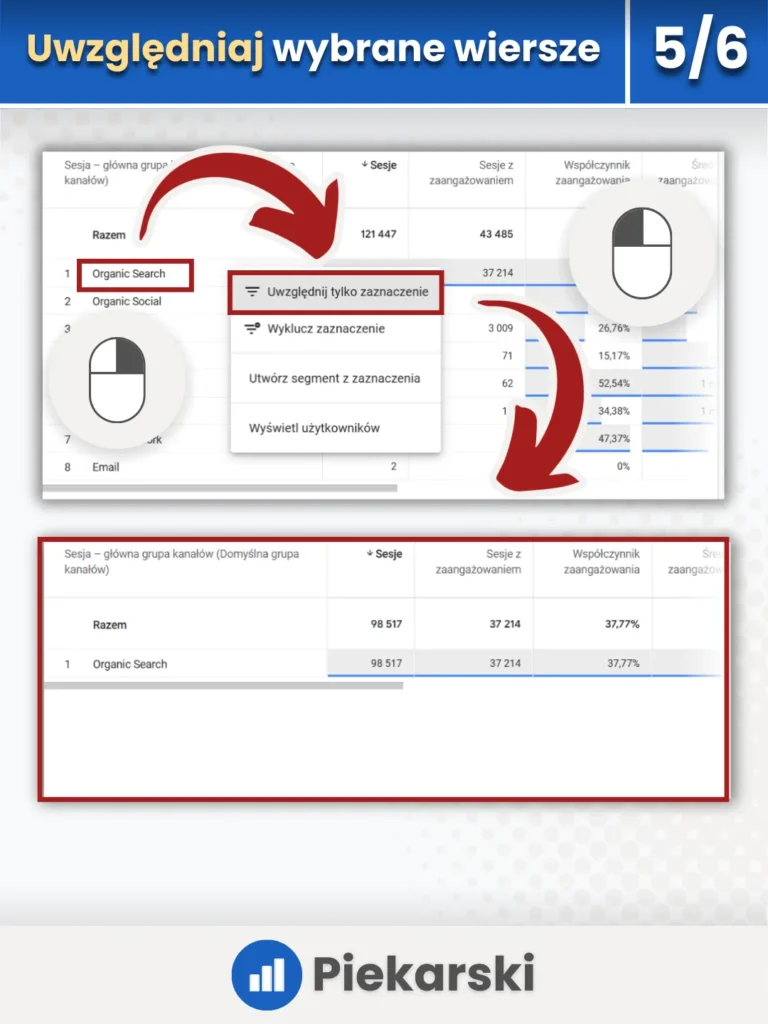This screenshot has width=768, height=1024.
Task: Click 'Sesje z zaangażowaniem' header in upper table
Action: (x=472, y=172)
